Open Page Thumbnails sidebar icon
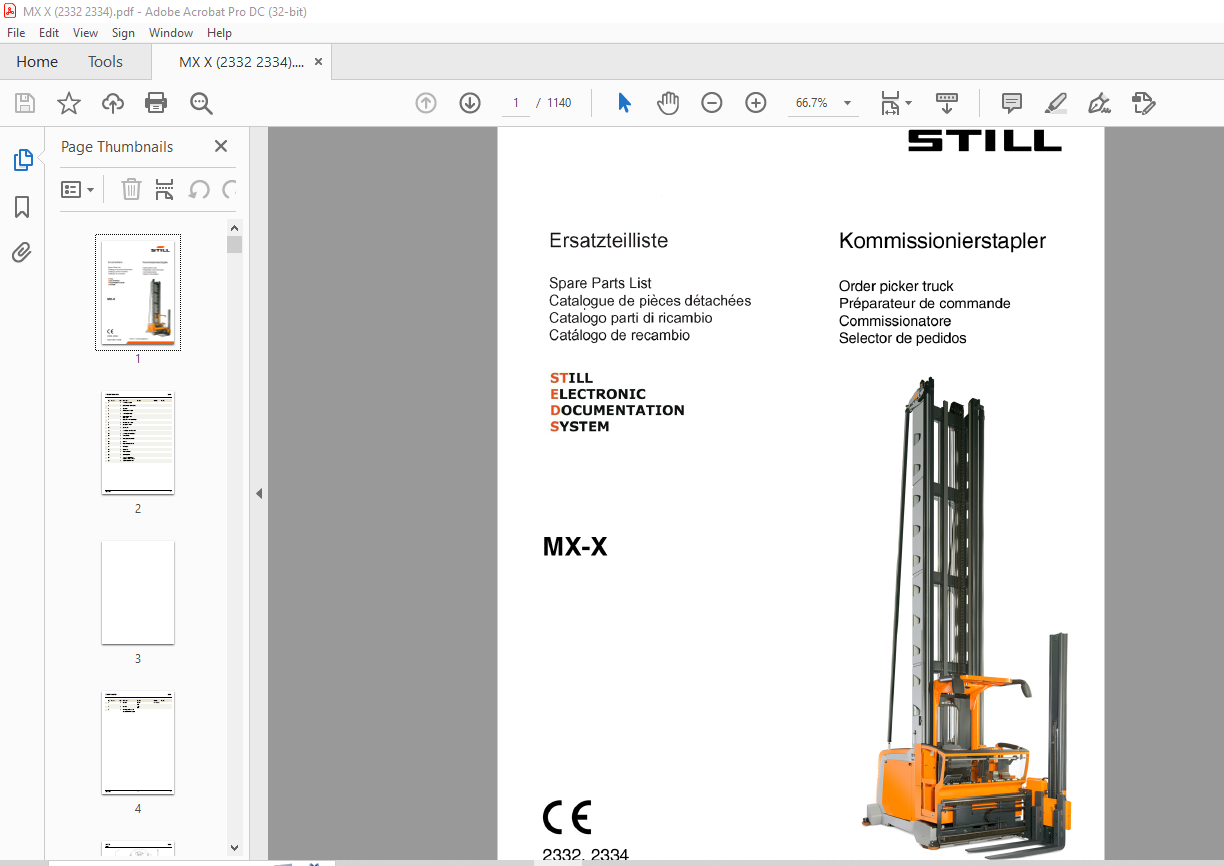1224x866 pixels. click(x=22, y=160)
